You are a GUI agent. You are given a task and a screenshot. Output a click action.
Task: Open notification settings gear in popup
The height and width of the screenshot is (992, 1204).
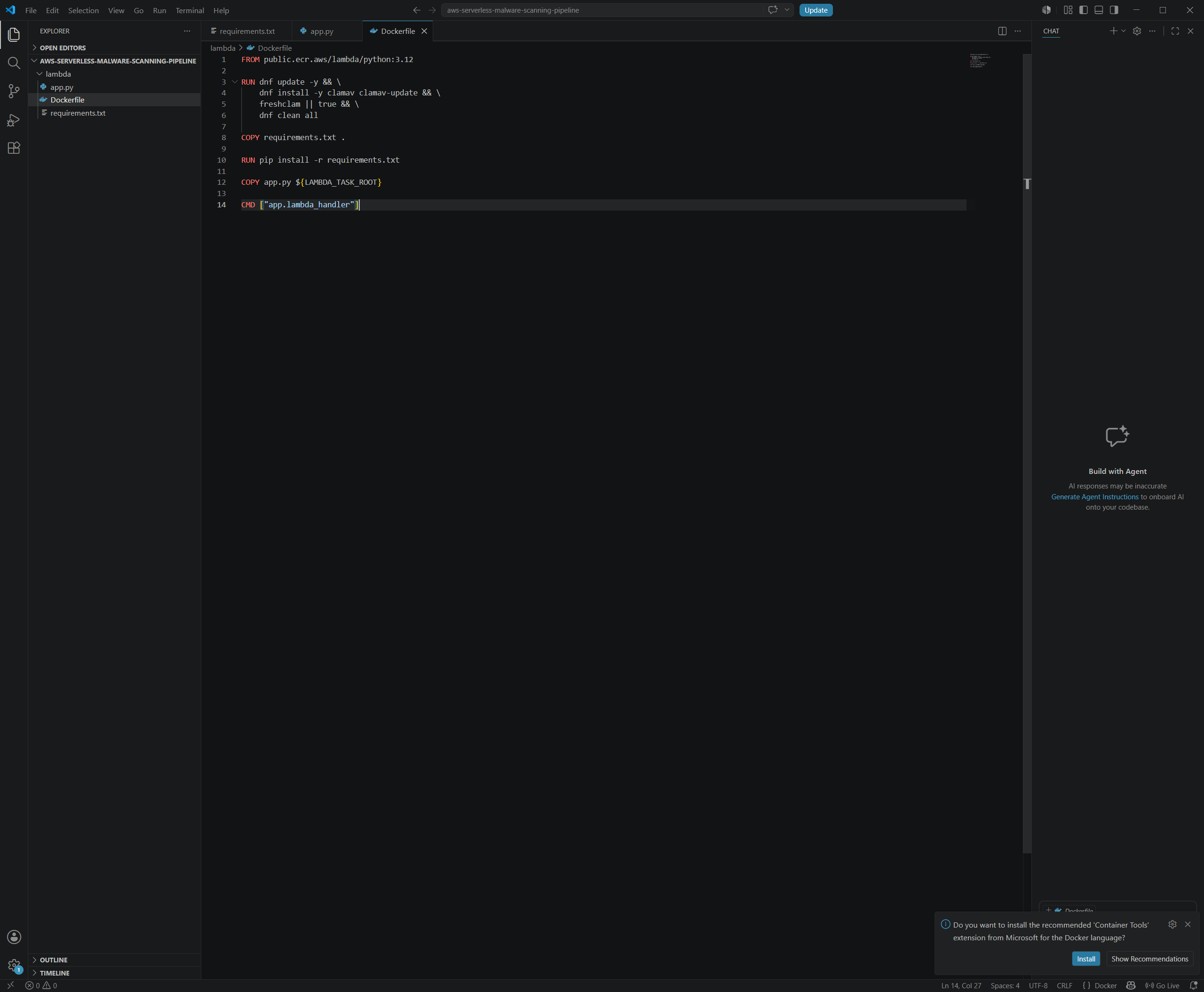click(x=1172, y=924)
